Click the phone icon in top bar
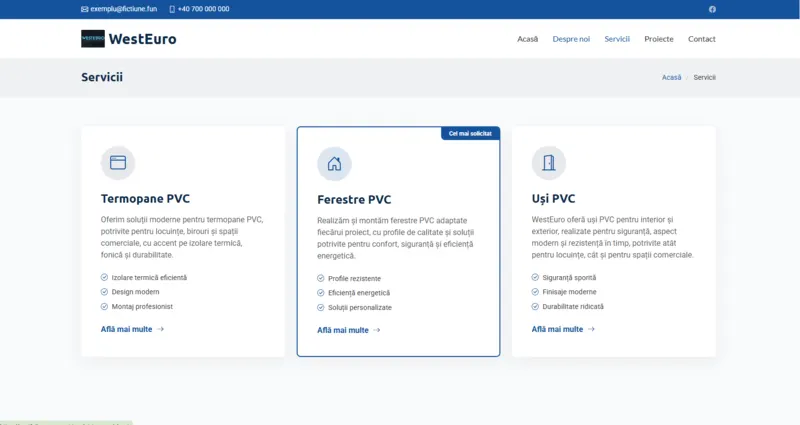The image size is (800, 425). pos(172,9)
